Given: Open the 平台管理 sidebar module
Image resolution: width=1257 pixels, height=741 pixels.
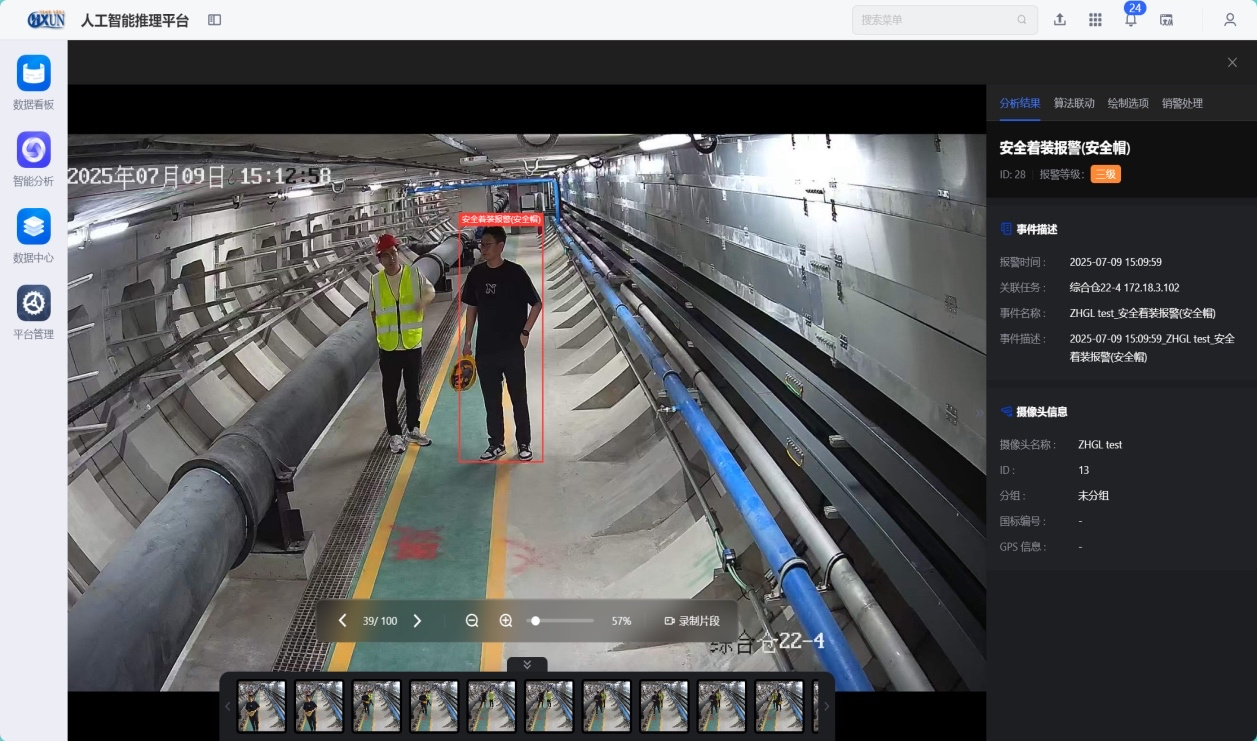Looking at the screenshot, I should (34, 313).
